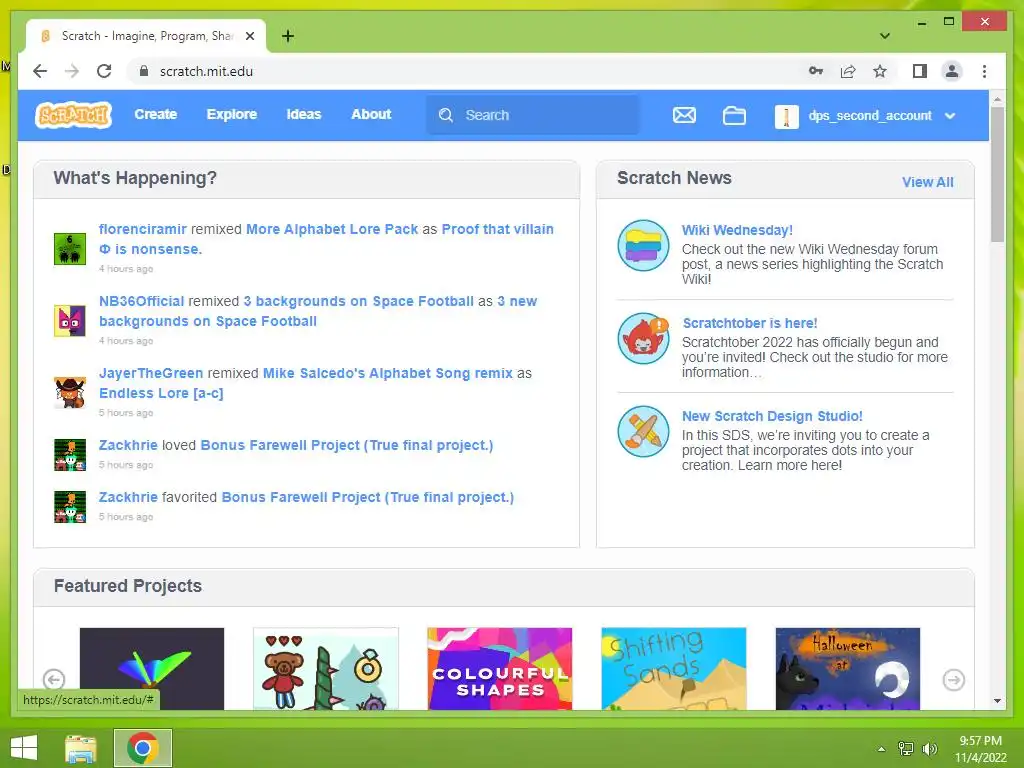
Task: Open the Create menu item
Action: click(x=155, y=114)
